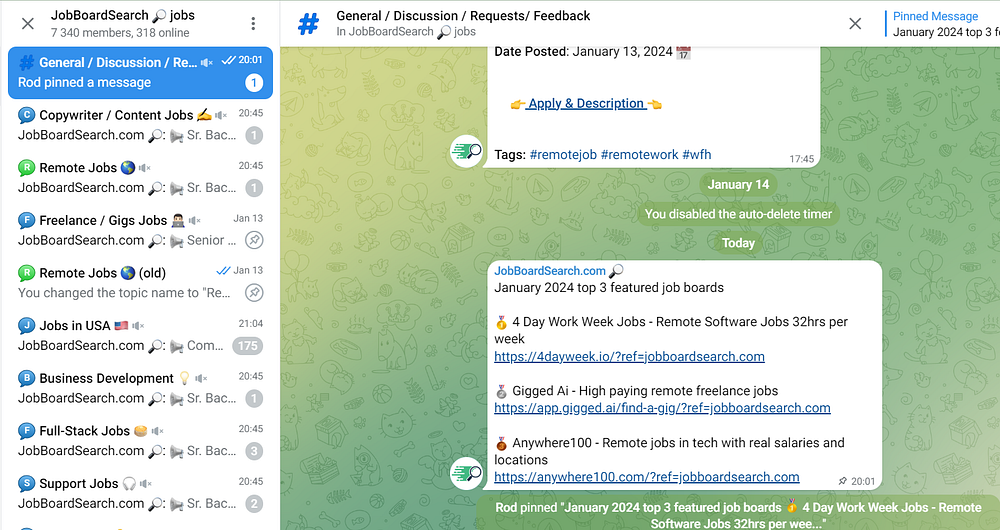Open Freelance / Gigs Jobs topic
This screenshot has width=1000, height=530.
(x=140, y=230)
